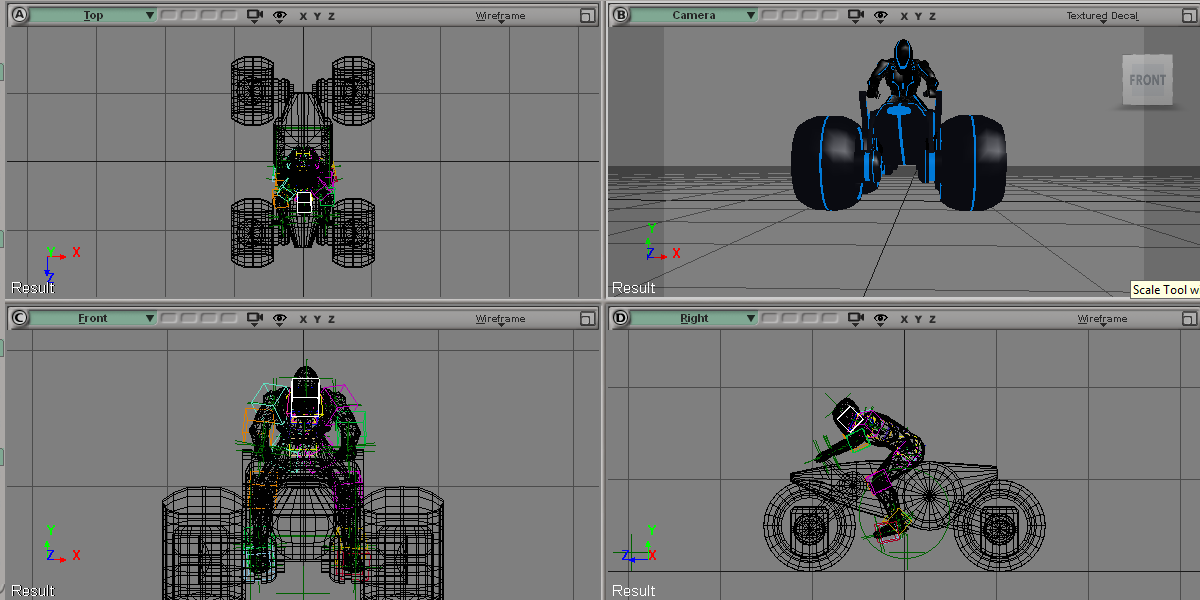The width and height of the screenshot is (1200, 600).
Task: Toggle the Y axis button in Front viewport
Action: coord(317,319)
